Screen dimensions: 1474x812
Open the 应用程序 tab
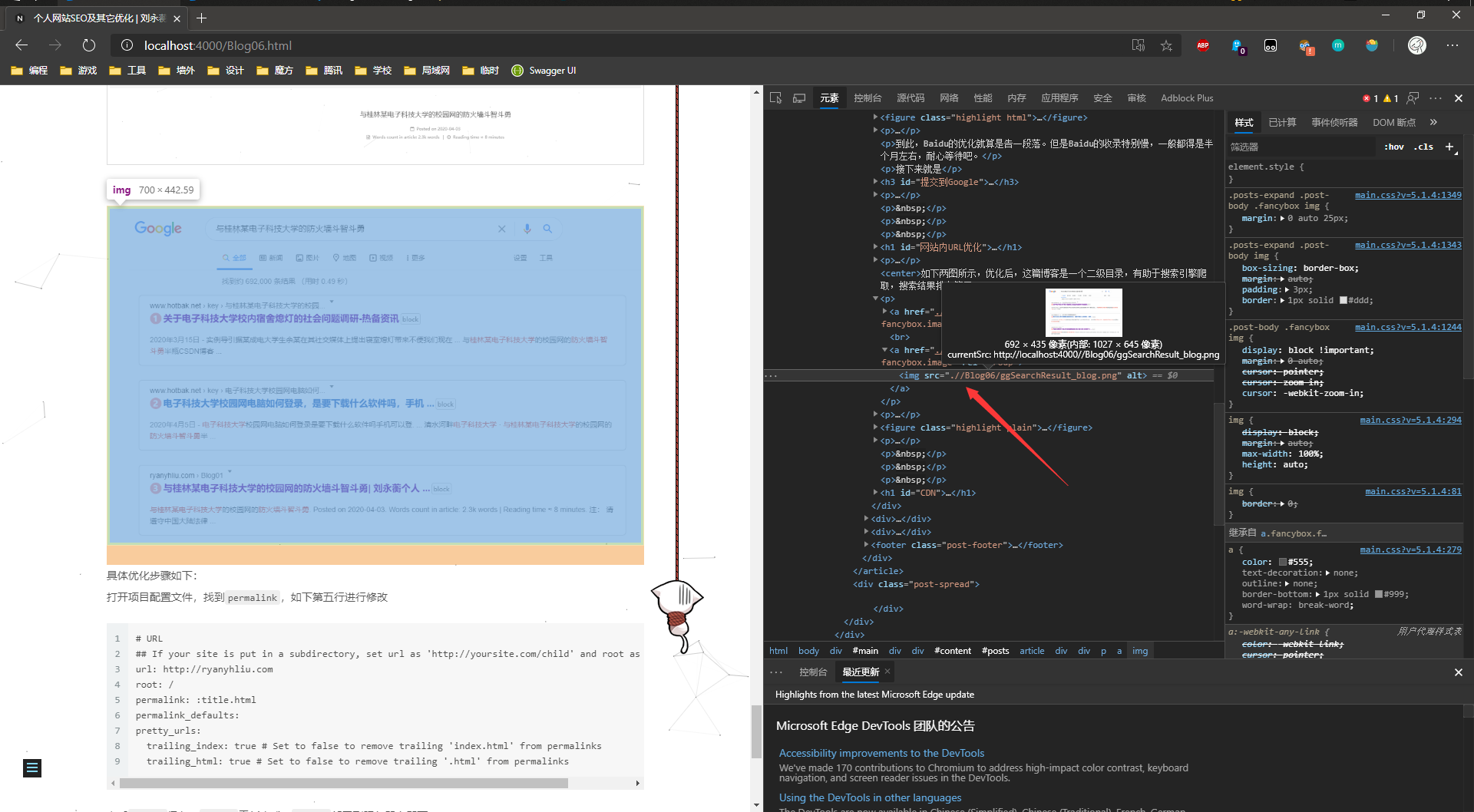click(x=1059, y=98)
